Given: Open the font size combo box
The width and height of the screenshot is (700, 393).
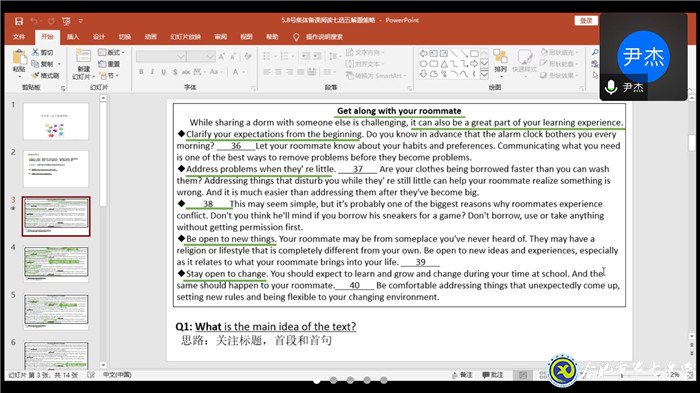Looking at the screenshot, I should click(x=201, y=56).
